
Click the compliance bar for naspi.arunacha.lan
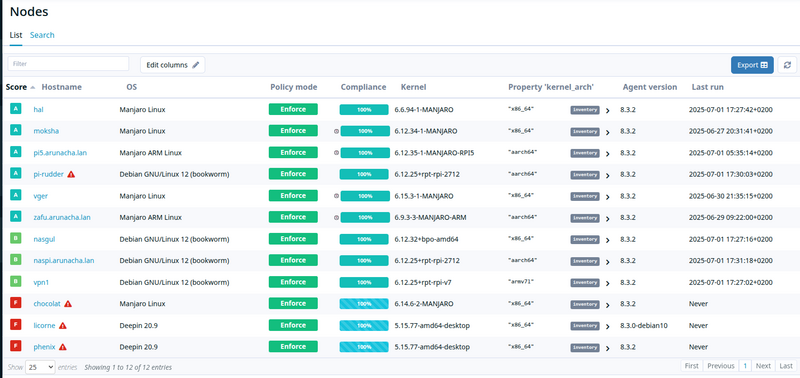(x=364, y=260)
